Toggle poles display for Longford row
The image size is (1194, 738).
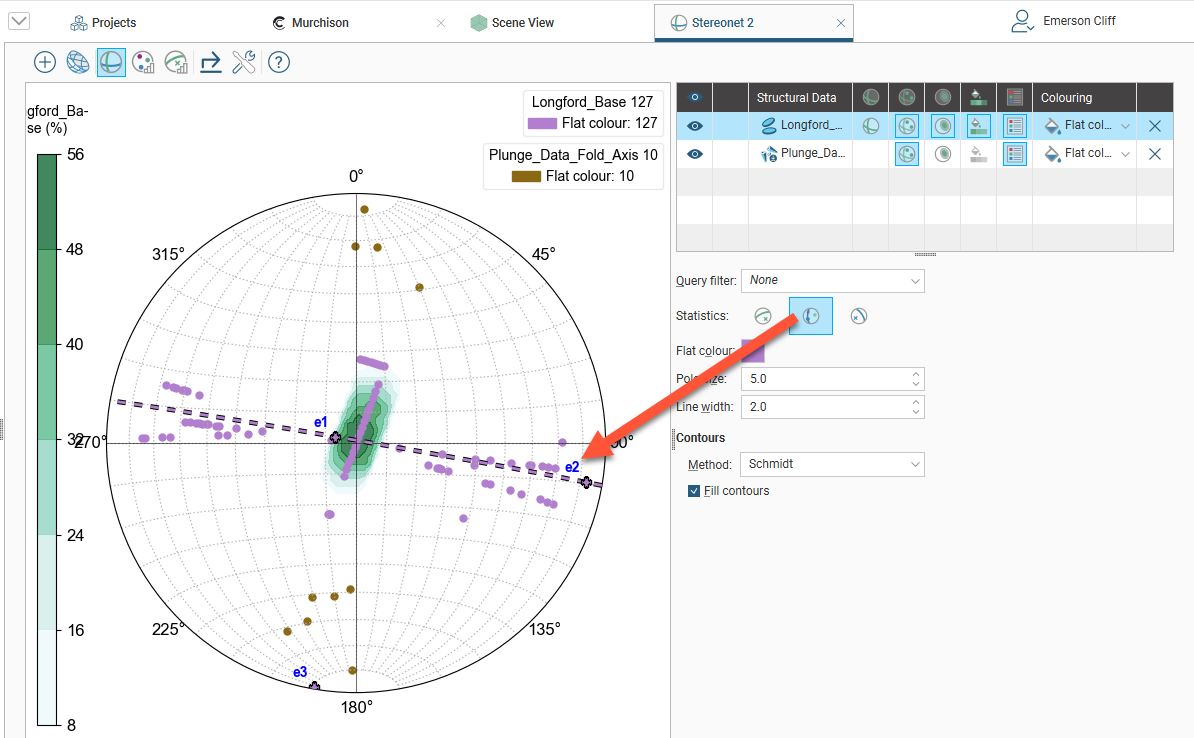[x=906, y=126]
